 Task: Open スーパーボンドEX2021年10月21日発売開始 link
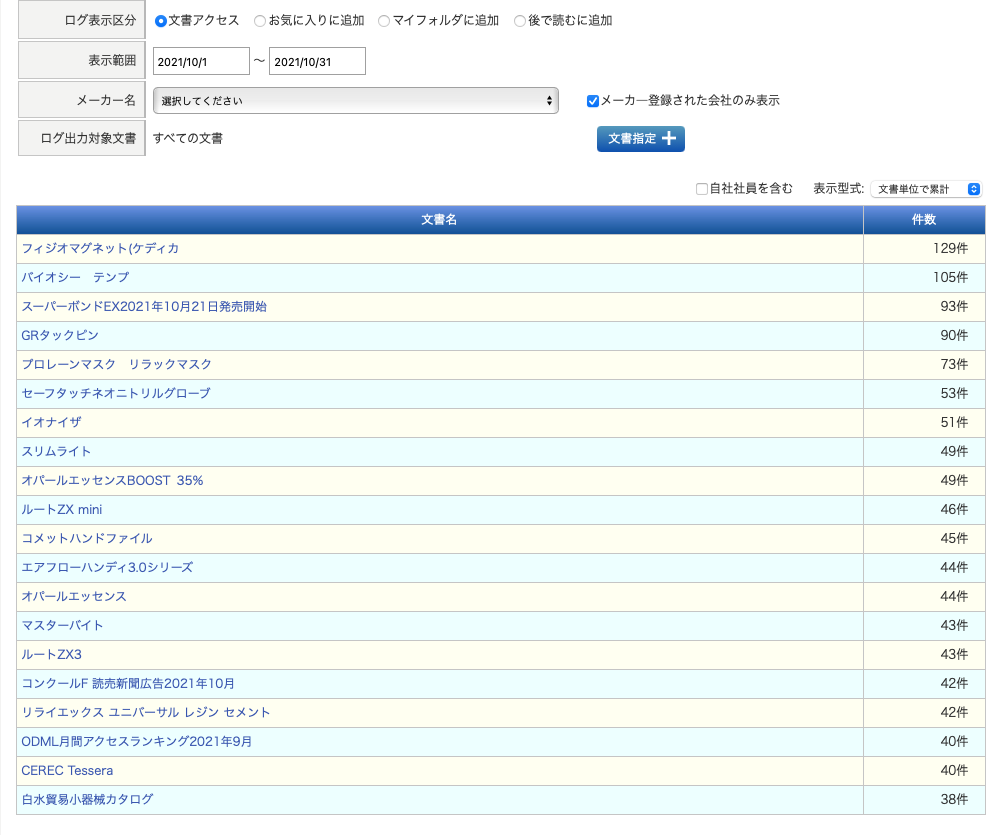144,306
